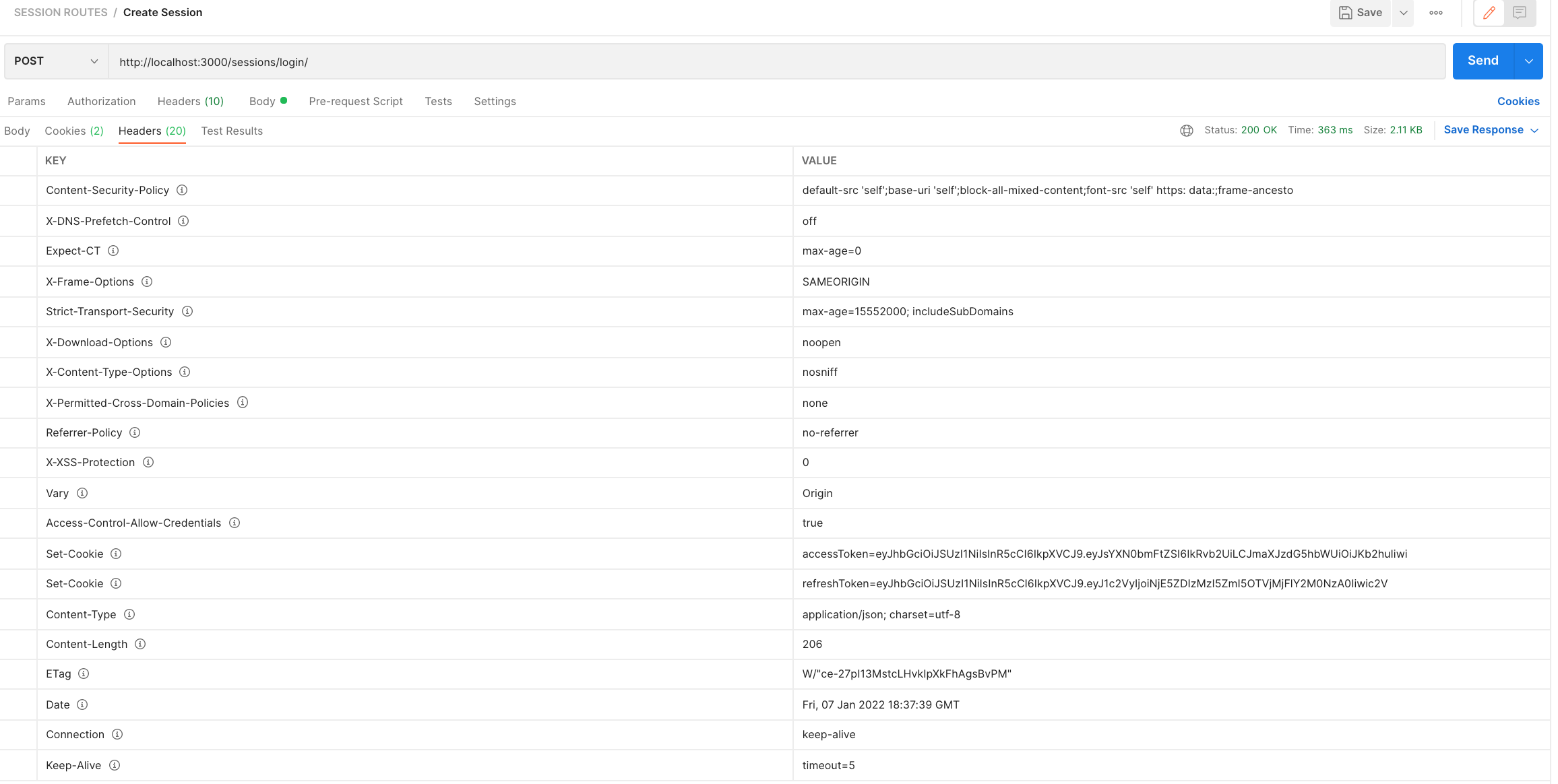Viewport: 1558px width, 784px height.
Task: Click info icon next to Keep-Alive
Action: coord(115,766)
